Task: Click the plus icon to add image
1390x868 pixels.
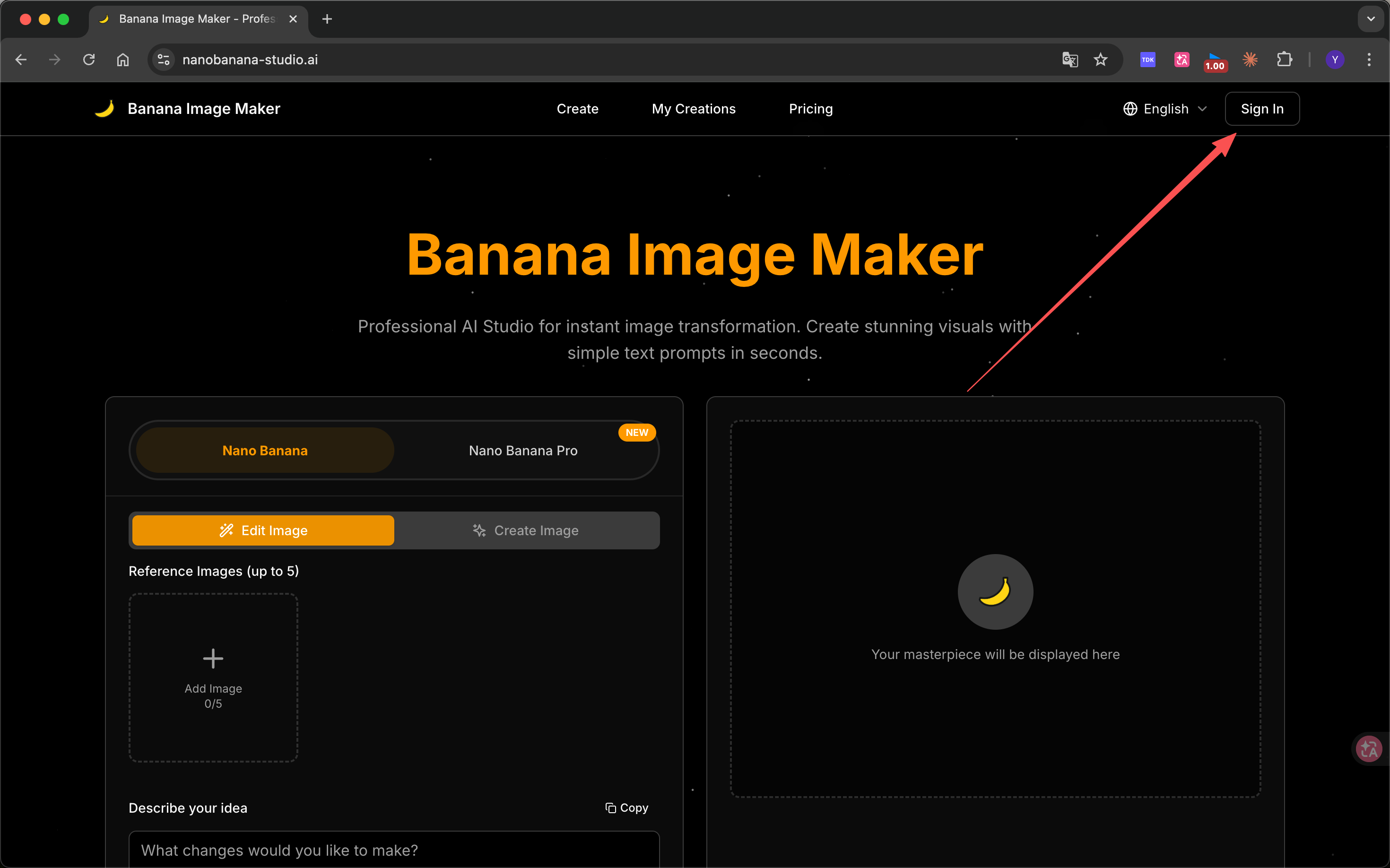Action: [213, 659]
